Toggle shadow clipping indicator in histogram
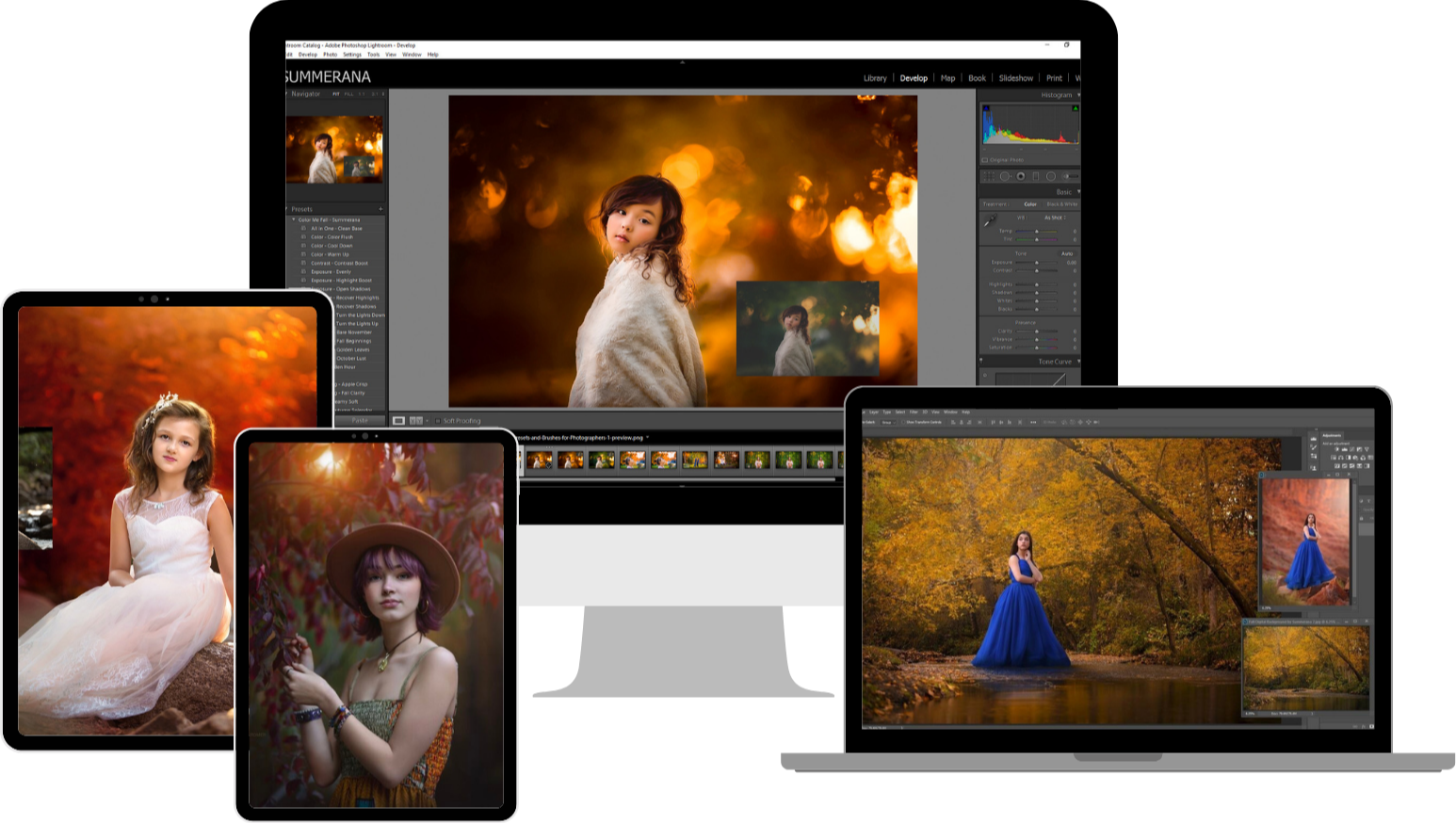Image resolution: width=1456 pixels, height=824 pixels. (985, 108)
